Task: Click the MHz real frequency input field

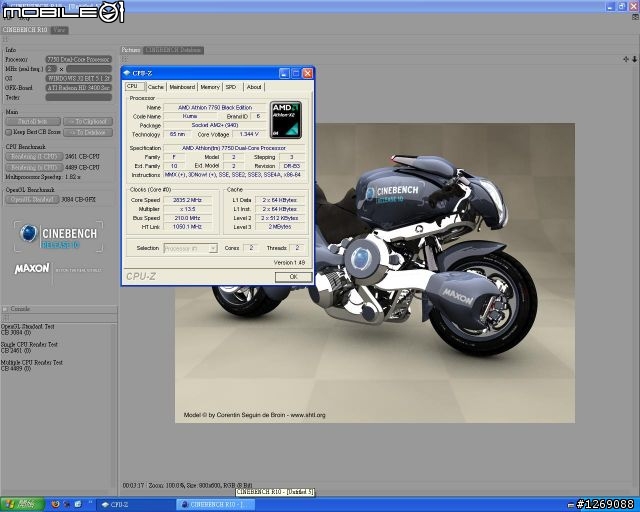Action: [x=89, y=69]
